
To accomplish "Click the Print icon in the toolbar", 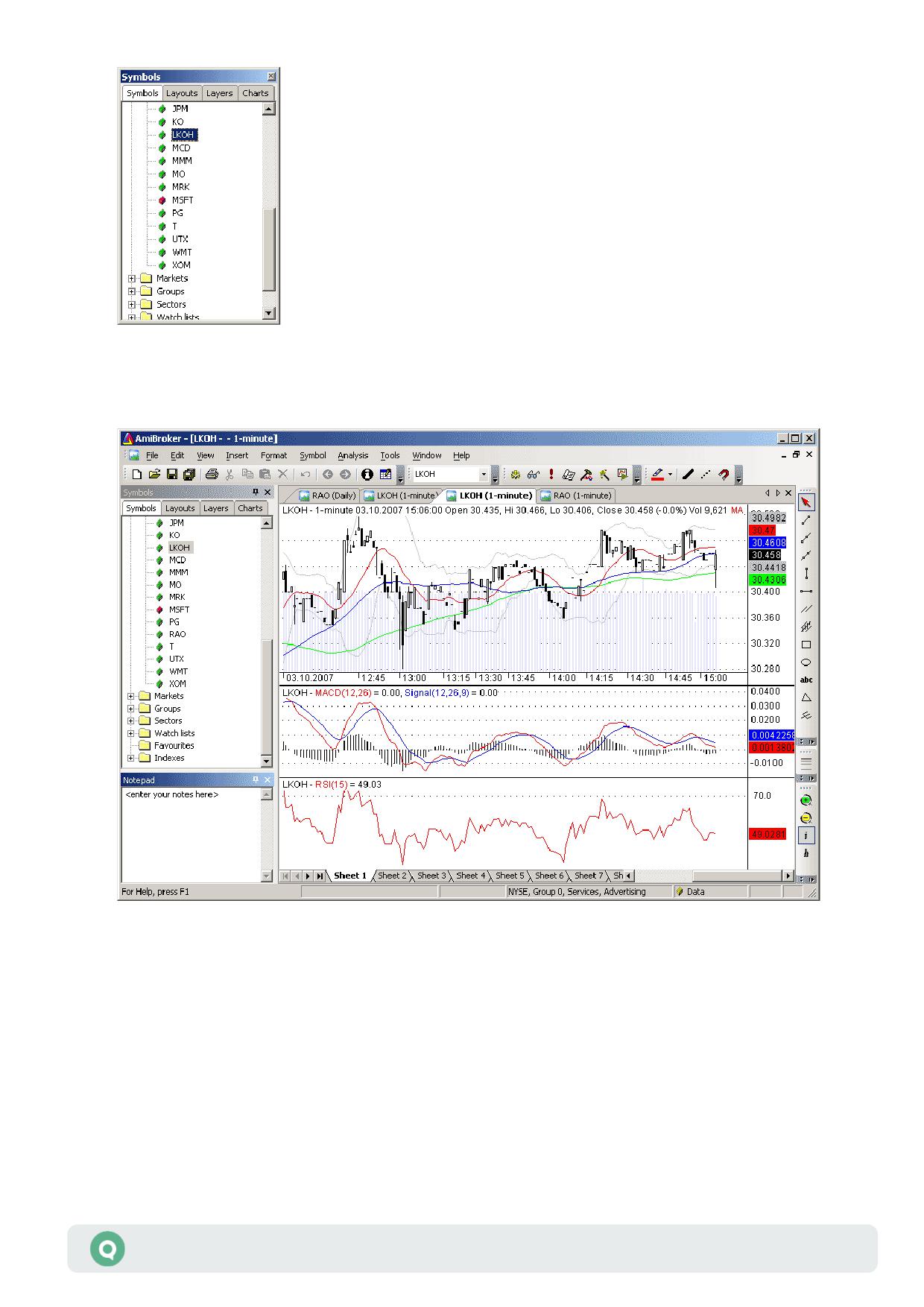I will point(212,474).
